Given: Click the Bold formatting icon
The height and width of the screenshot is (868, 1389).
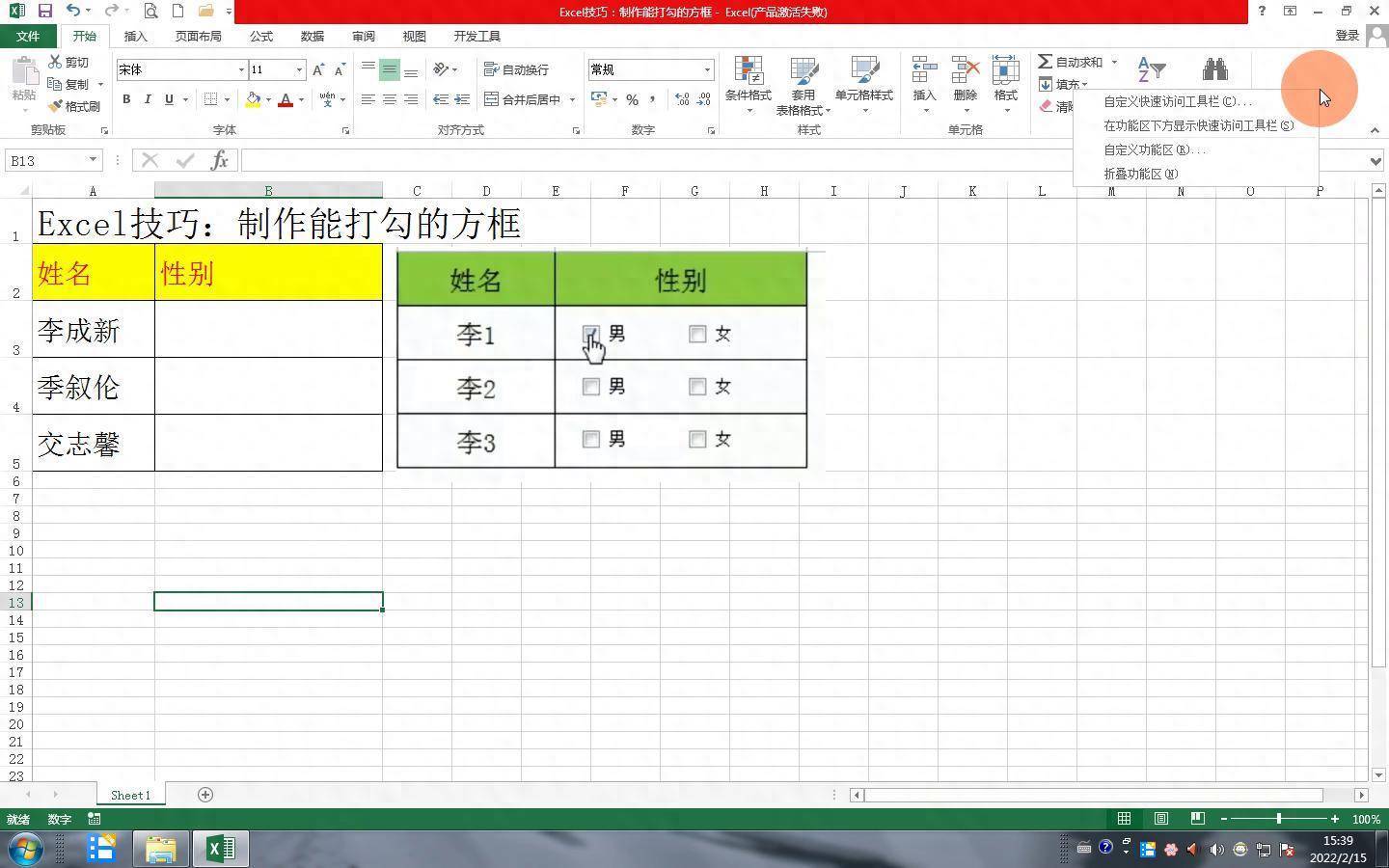Looking at the screenshot, I should pyautogui.click(x=126, y=99).
